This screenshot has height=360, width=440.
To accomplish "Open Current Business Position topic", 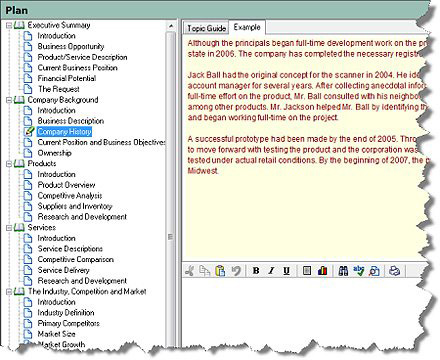I will coord(77,68).
